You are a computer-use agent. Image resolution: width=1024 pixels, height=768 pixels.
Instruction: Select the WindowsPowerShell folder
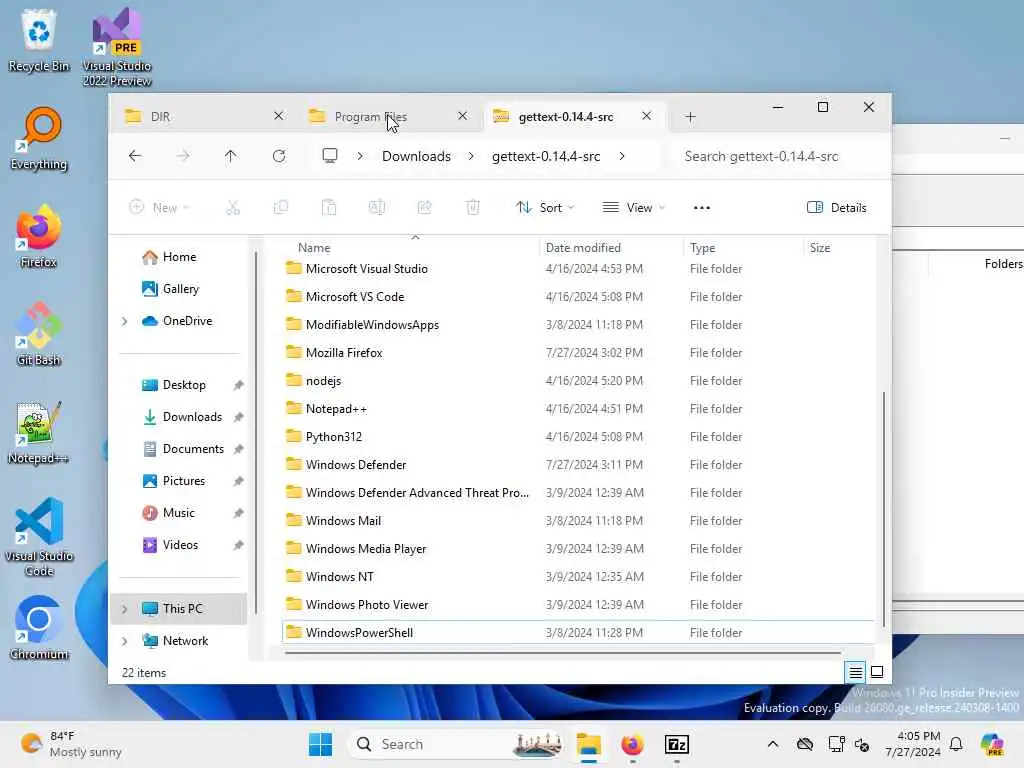click(x=578, y=633)
